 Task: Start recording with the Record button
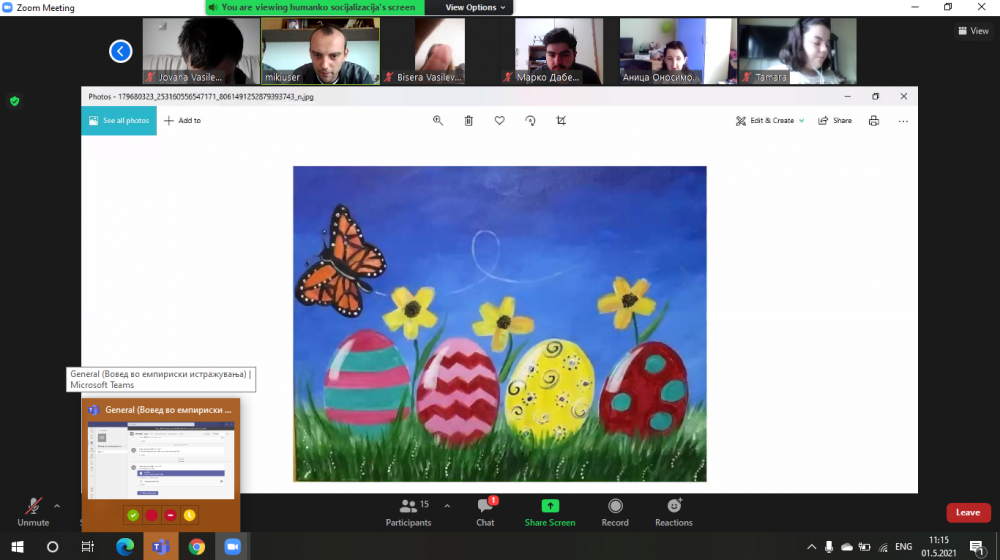click(x=615, y=512)
